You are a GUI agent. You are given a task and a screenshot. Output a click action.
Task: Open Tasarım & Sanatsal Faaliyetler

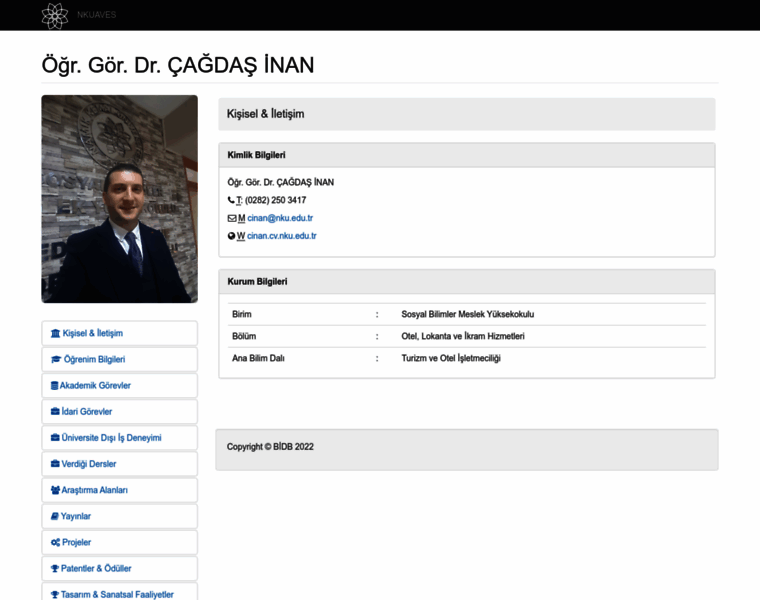point(119,592)
